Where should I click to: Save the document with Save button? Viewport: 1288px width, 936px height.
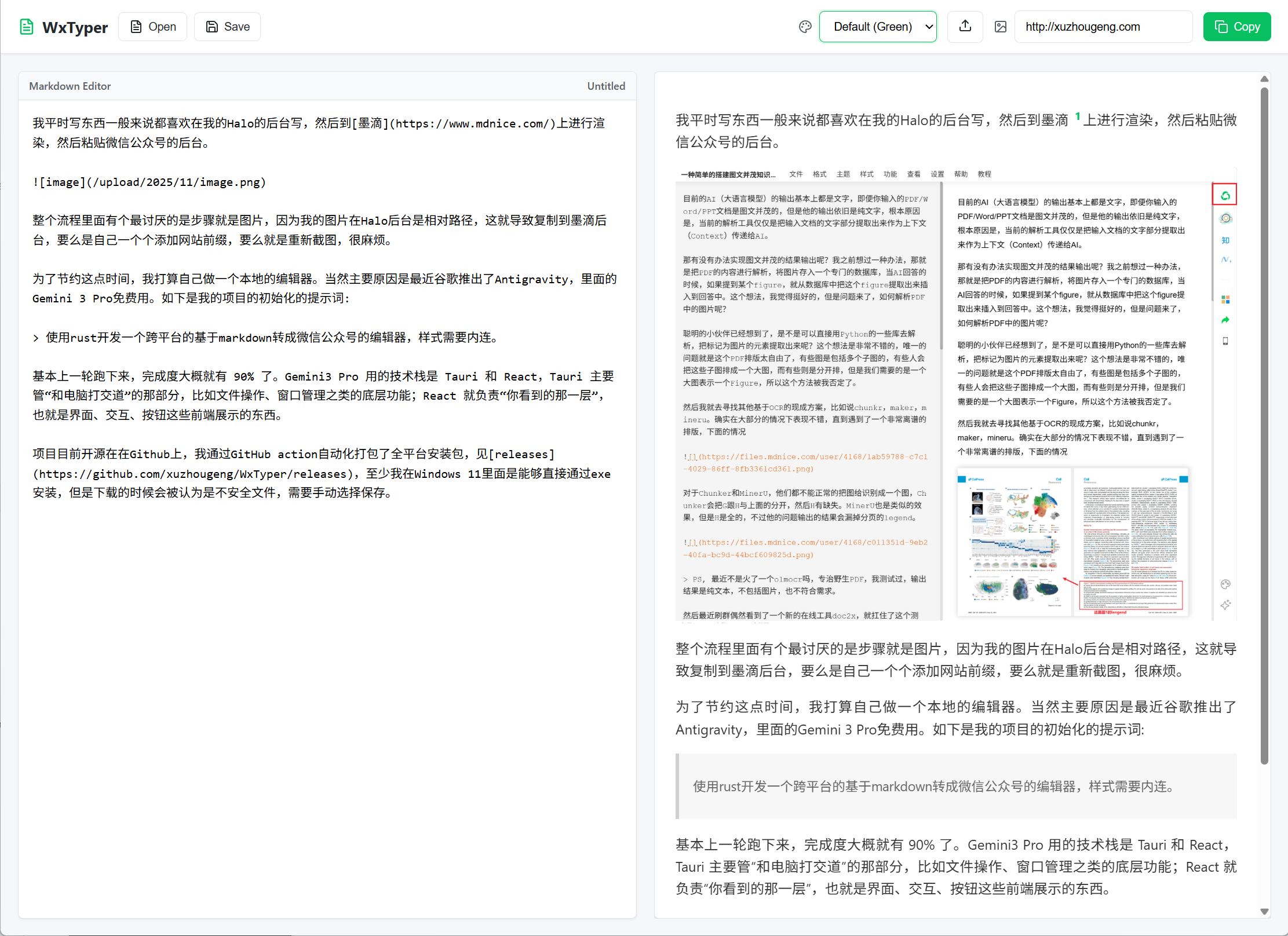[228, 27]
